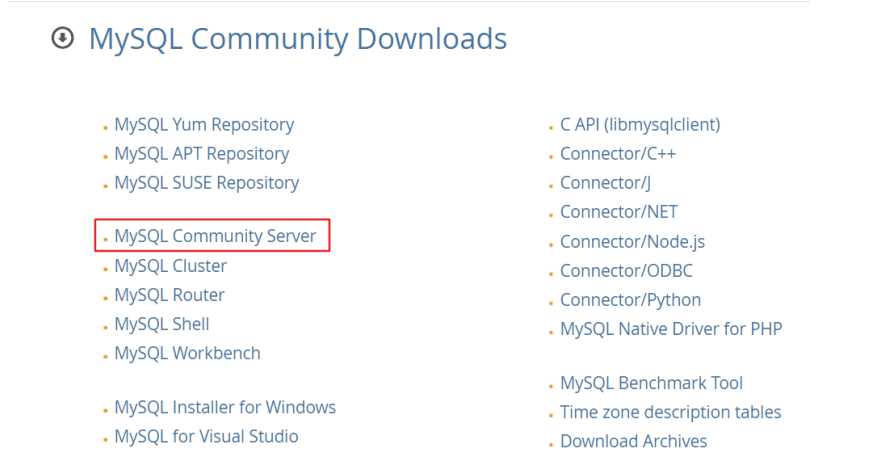
Task: Go to Download Archives
Action: point(633,441)
